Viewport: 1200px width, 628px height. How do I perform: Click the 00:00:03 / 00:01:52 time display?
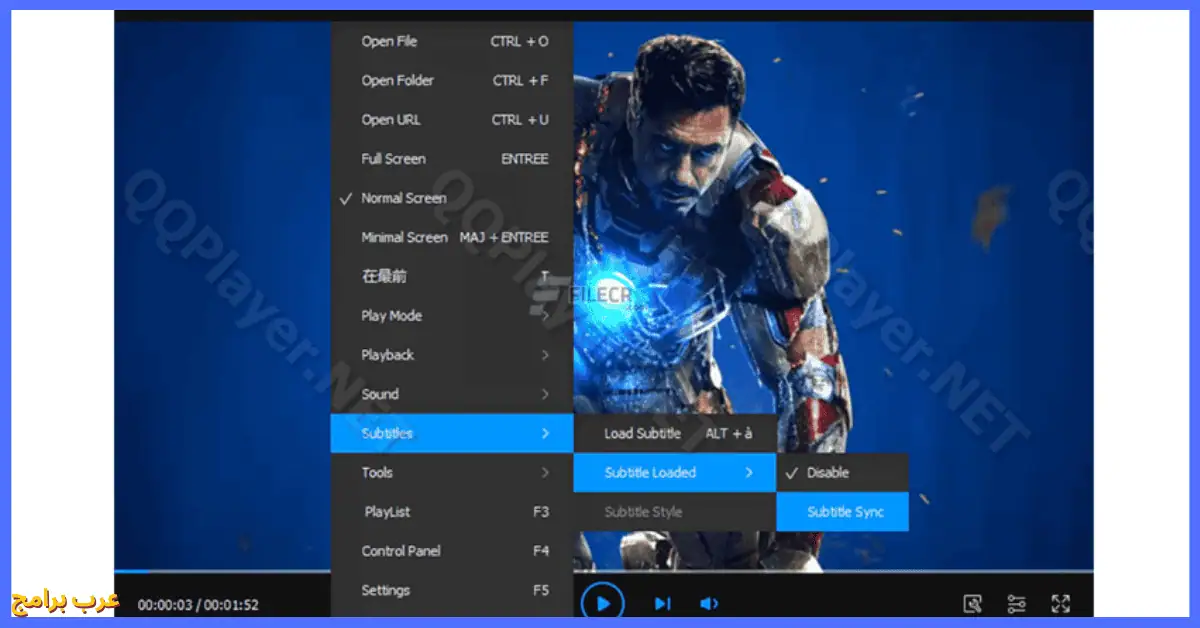tap(198, 604)
